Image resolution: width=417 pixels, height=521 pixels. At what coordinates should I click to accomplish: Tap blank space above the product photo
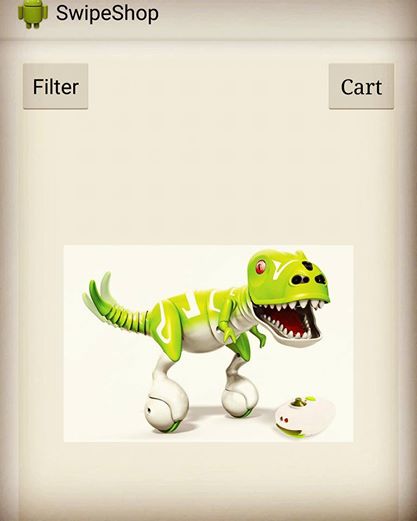click(208, 177)
